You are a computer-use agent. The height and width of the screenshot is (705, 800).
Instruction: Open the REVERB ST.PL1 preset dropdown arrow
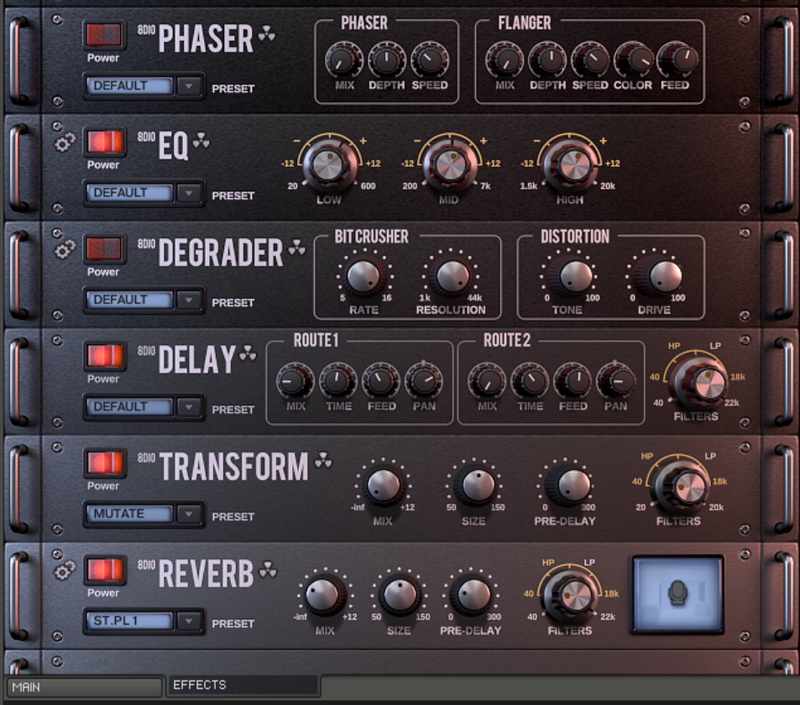189,621
